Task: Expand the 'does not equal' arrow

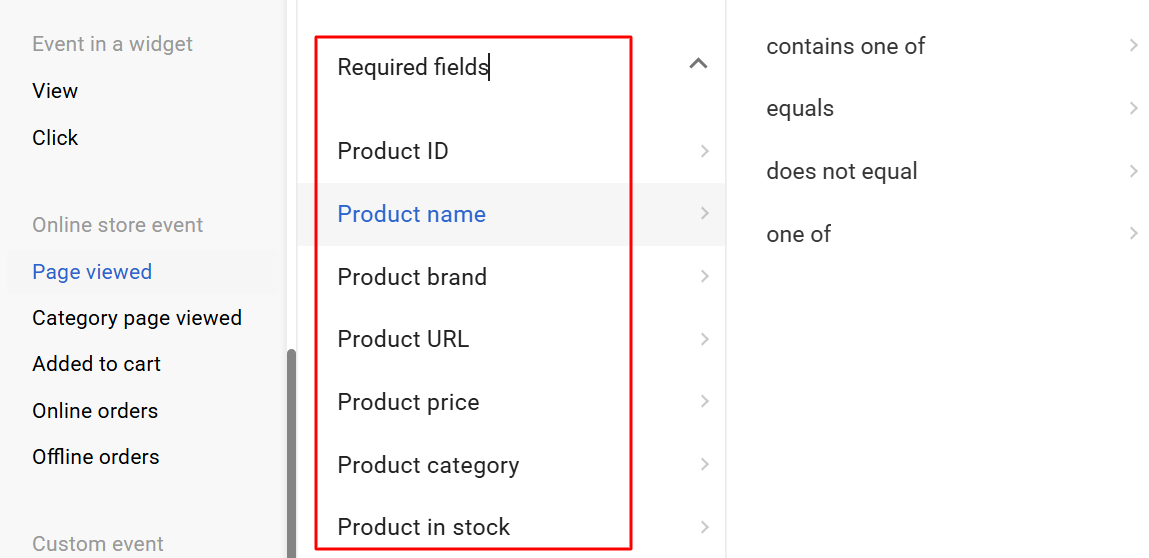Action: tap(1133, 171)
